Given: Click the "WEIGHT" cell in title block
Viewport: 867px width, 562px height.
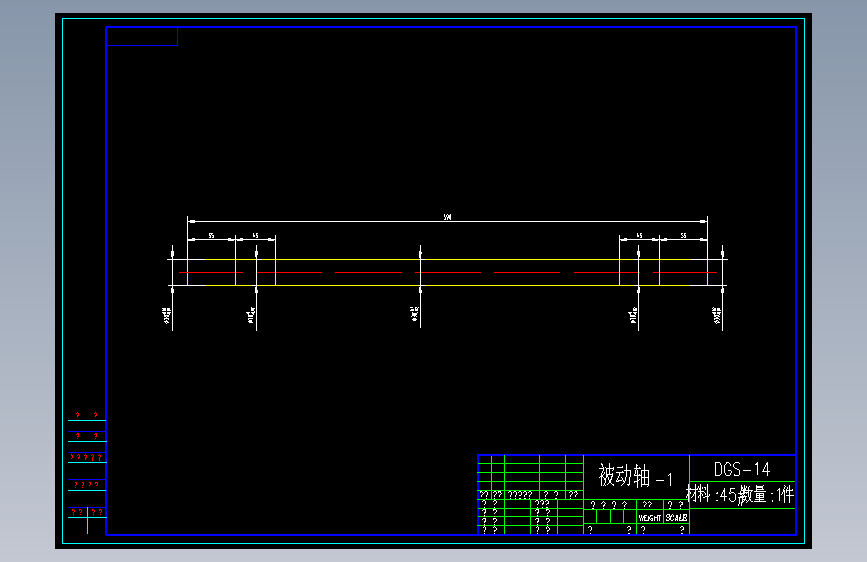Looking at the screenshot, I should point(650,518).
